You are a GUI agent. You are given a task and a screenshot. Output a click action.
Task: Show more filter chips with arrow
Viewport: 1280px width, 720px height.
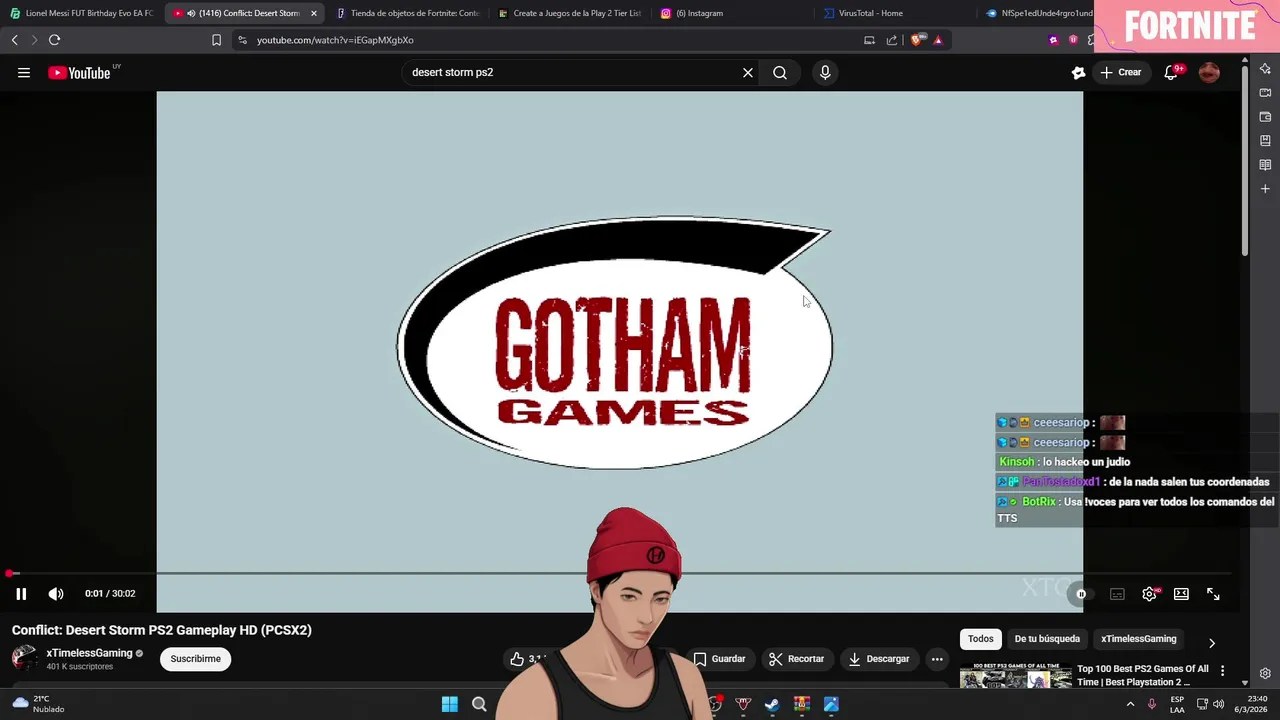[1212, 643]
